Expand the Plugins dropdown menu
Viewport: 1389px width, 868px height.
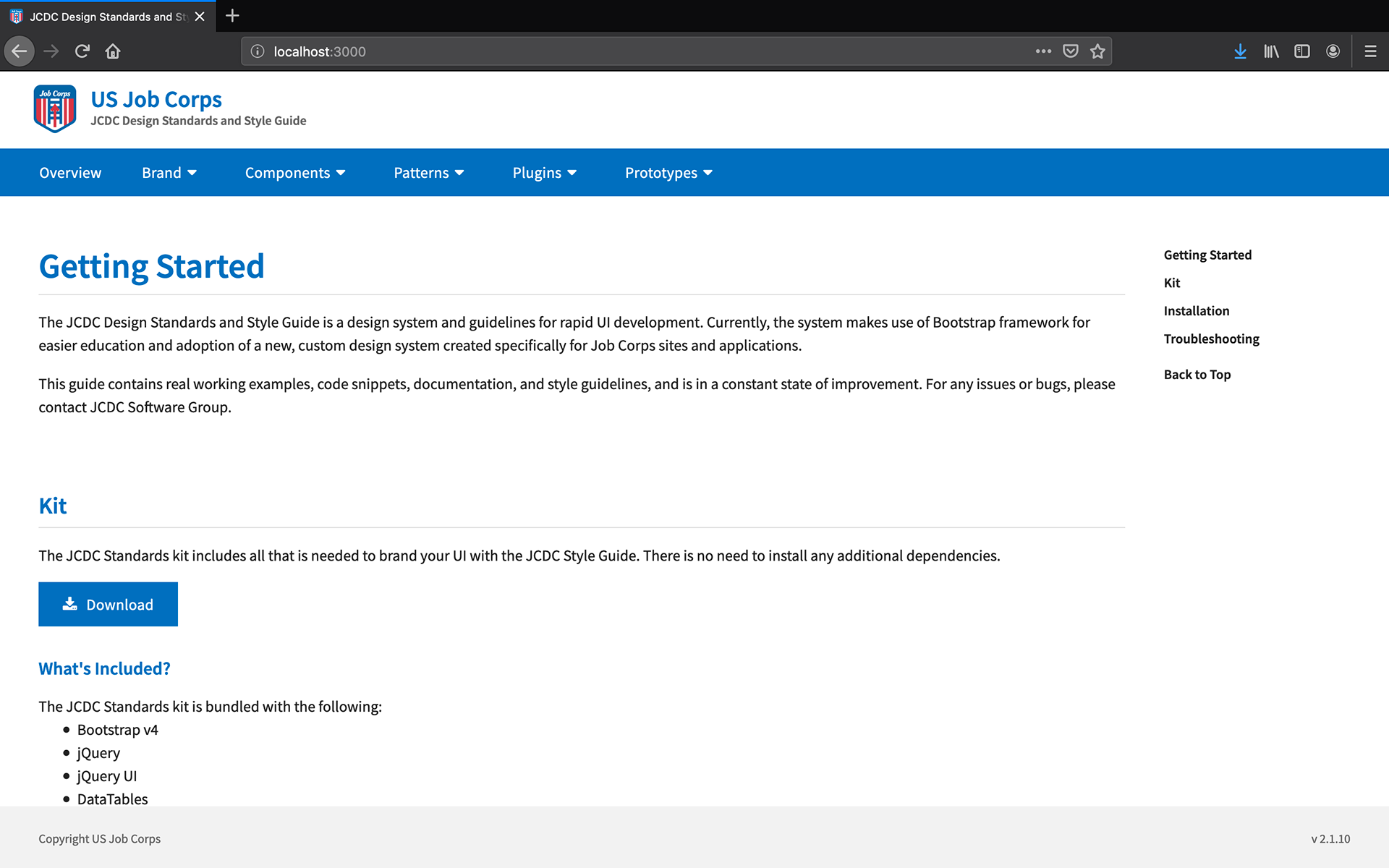point(545,173)
